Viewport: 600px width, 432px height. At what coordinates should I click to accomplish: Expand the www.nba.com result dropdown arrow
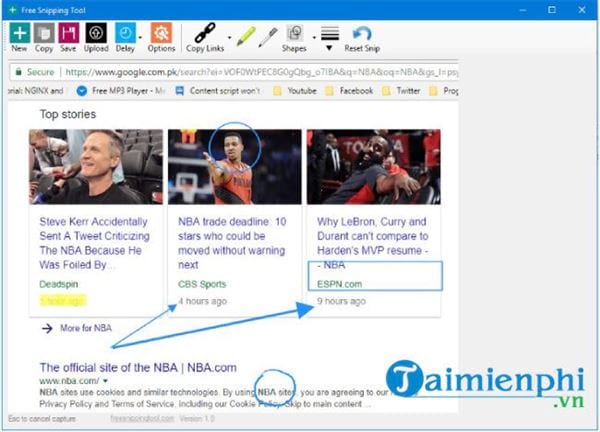105,381
